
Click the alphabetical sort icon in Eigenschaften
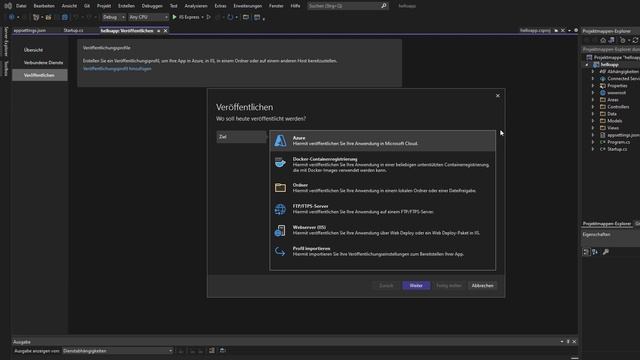point(595,252)
